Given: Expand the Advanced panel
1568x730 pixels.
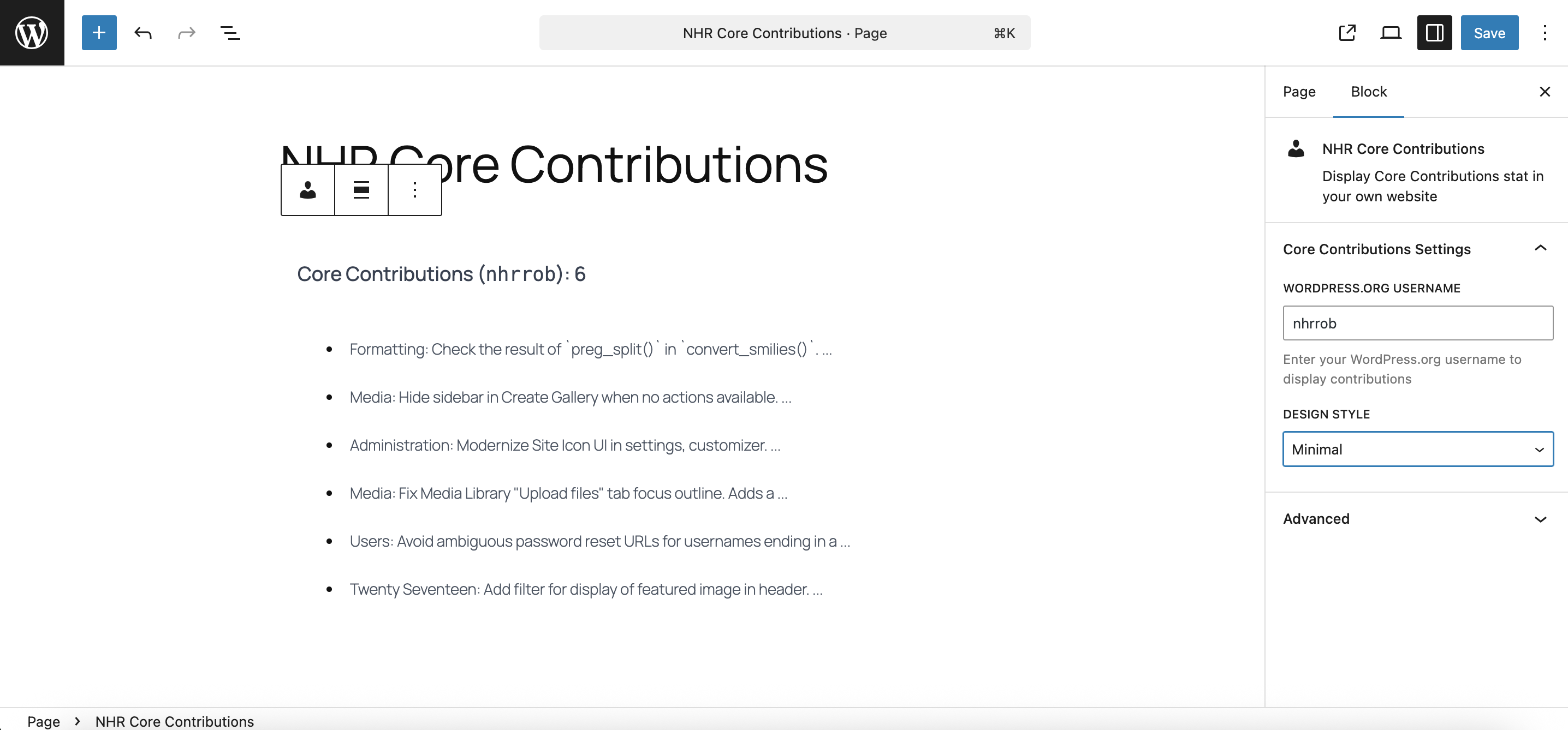Looking at the screenshot, I should coord(1416,519).
